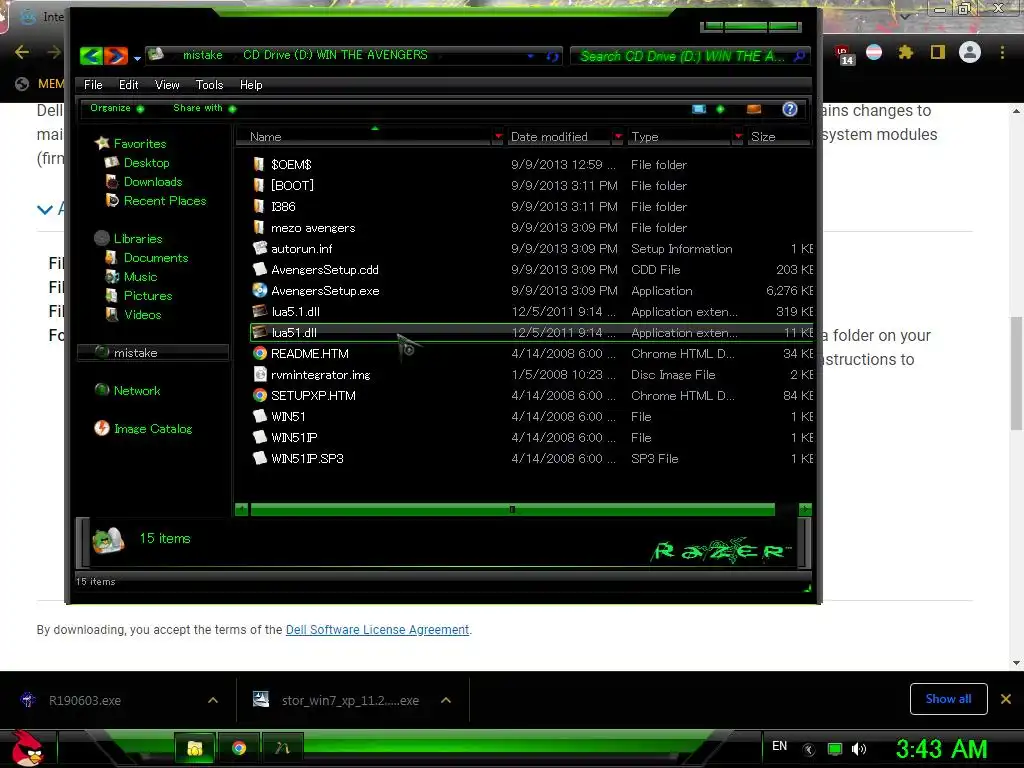1024x768 pixels.
Task: Expand the view options arrow
Action: tap(720, 109)
